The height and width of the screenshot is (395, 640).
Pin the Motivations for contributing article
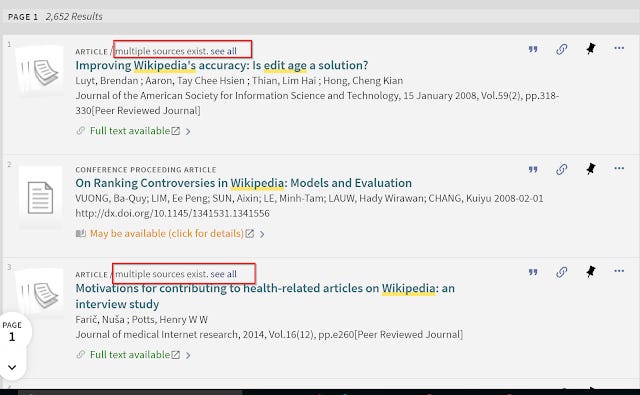click(590, 272)
